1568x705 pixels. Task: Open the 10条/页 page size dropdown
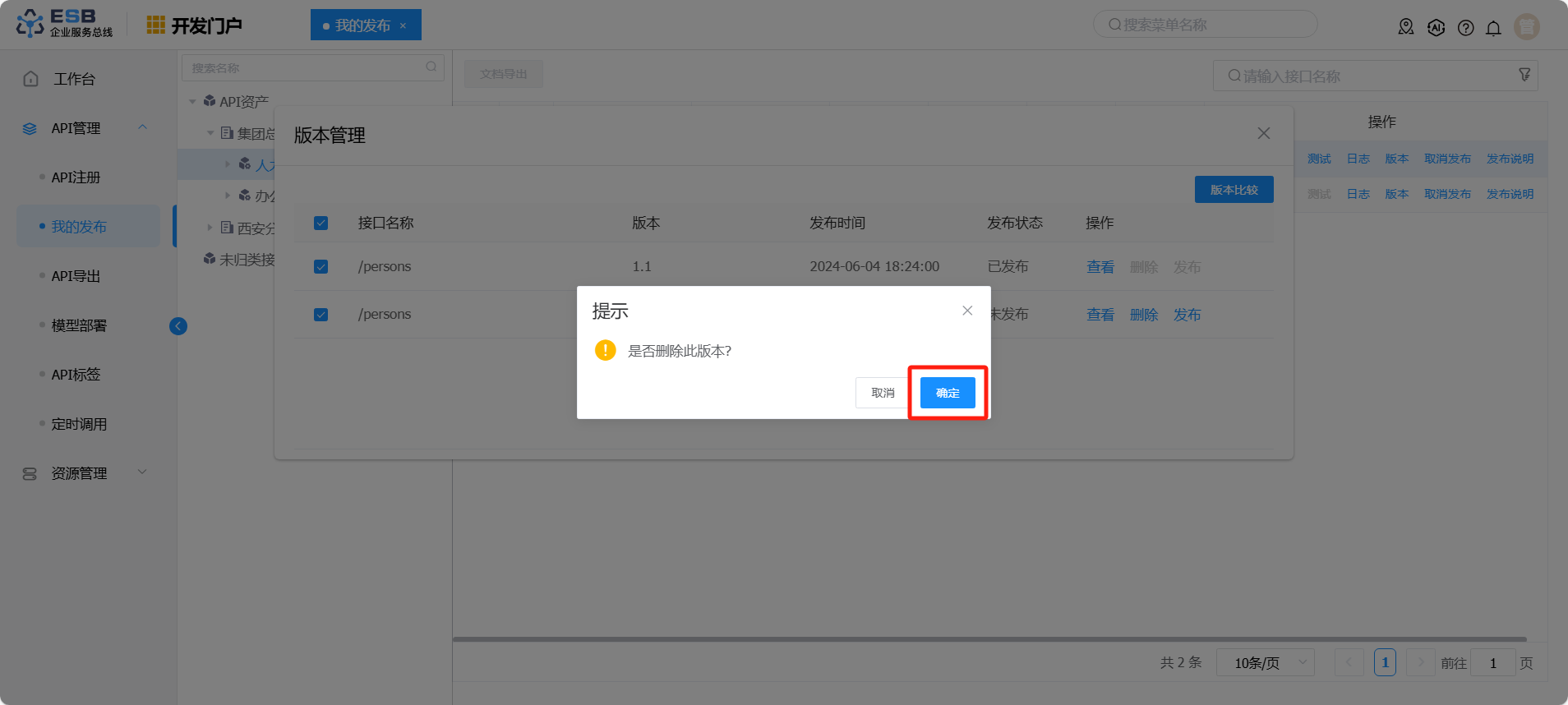(x=1265, y=662)
